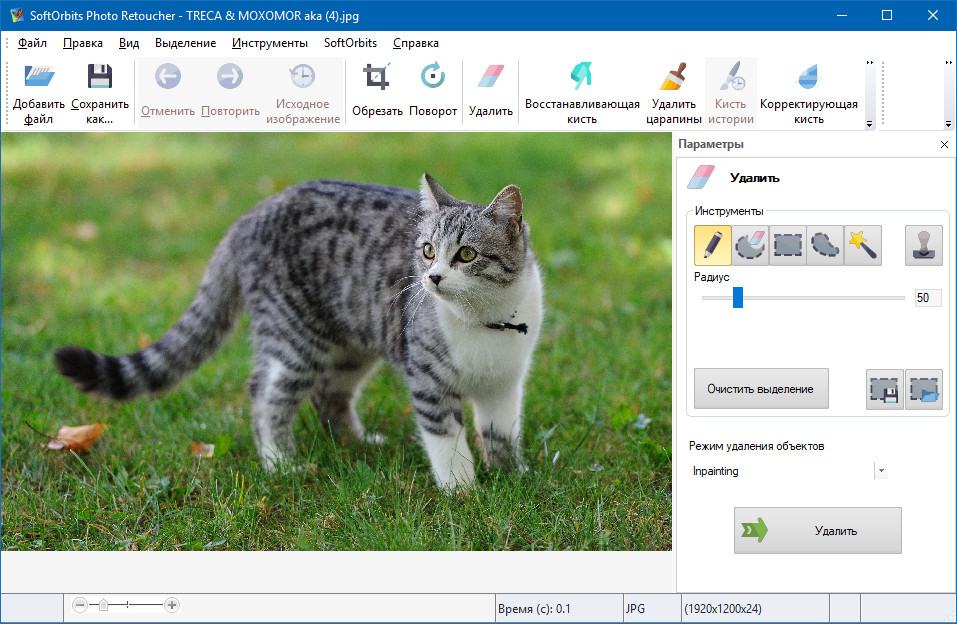Image resolution: width=957 pixels, height=624 pixels.
Task: Click the Радиус slider track
Action: pos(820,298)
